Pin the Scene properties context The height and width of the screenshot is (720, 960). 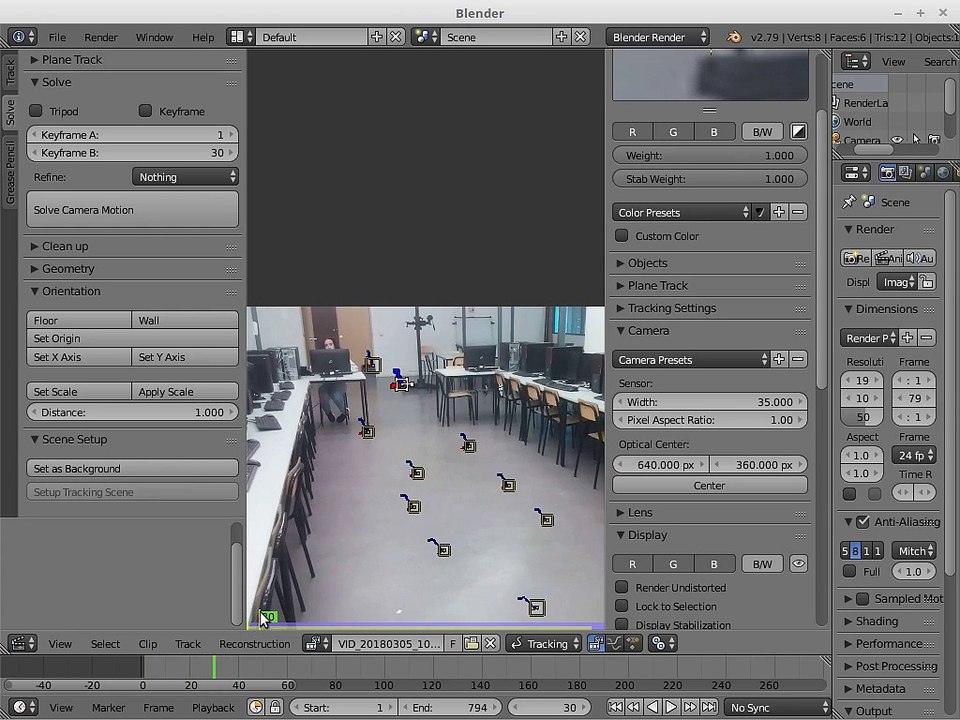click(x=849, y=201)
